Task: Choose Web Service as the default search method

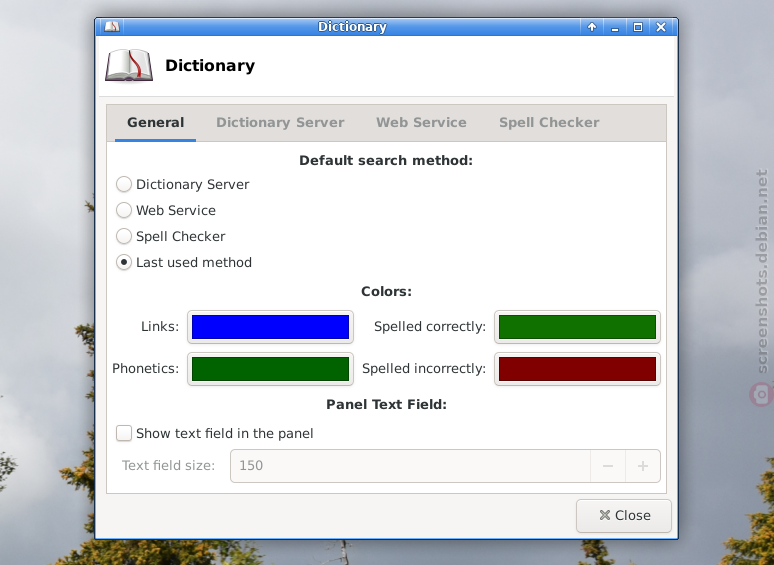Action: [x=124, y=210]
